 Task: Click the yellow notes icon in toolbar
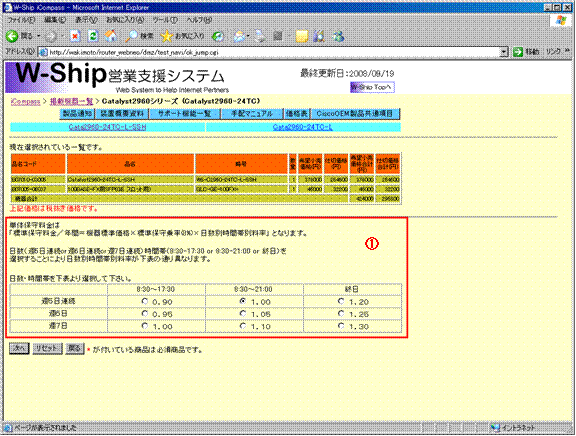tap(302, 36)
